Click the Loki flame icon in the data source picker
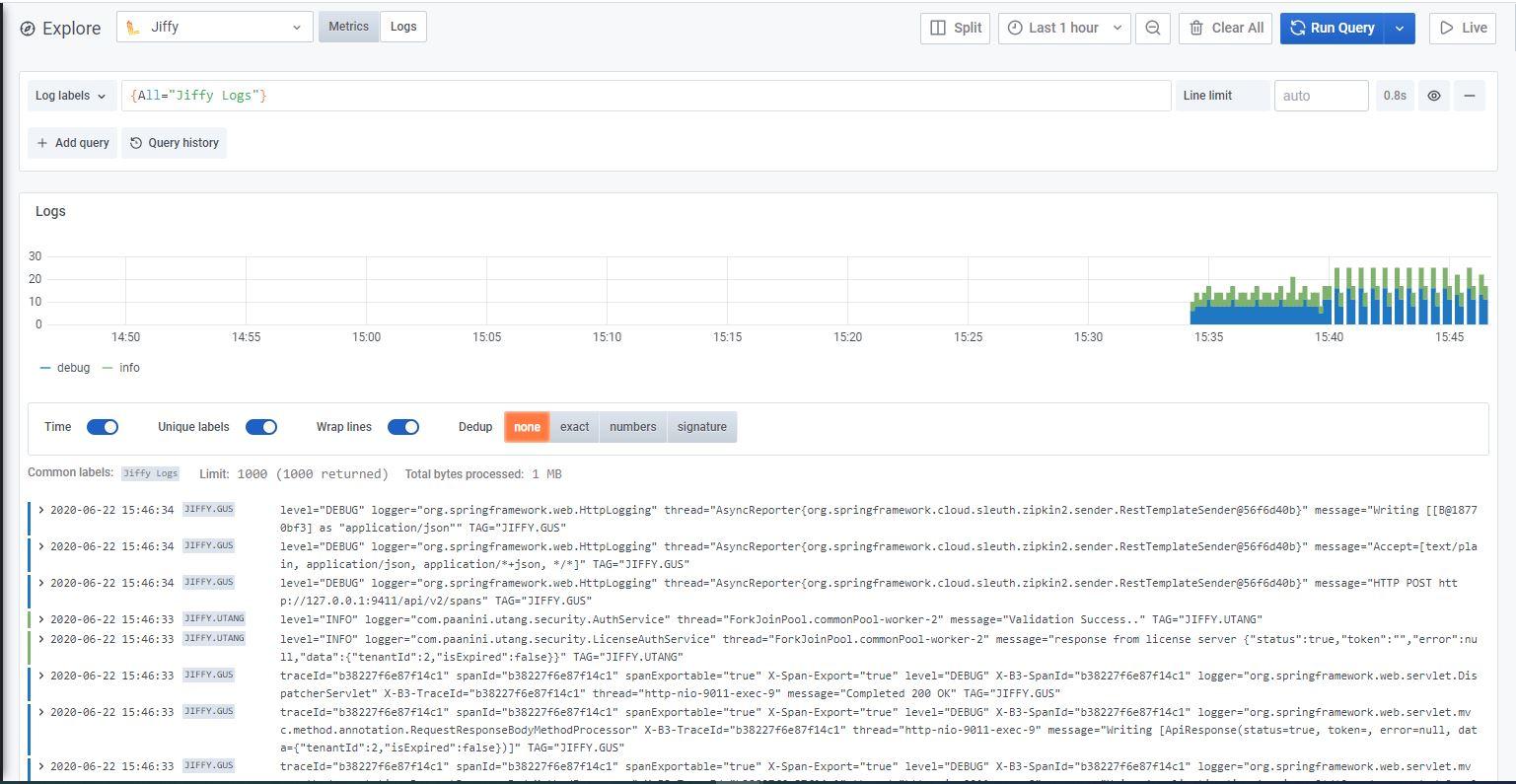 pos(133,29)
